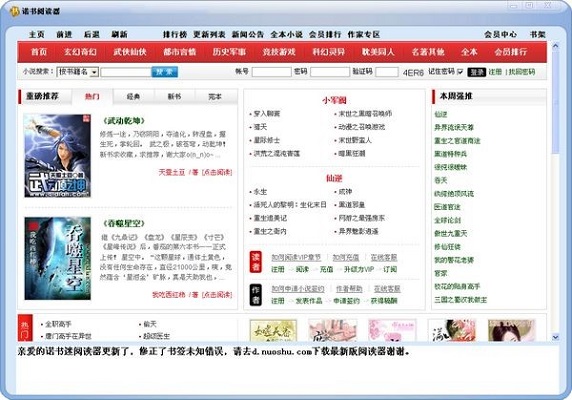Open 异界流氓天尊 in 本周强推
The image size is (572, 400).
pos(454,128)
